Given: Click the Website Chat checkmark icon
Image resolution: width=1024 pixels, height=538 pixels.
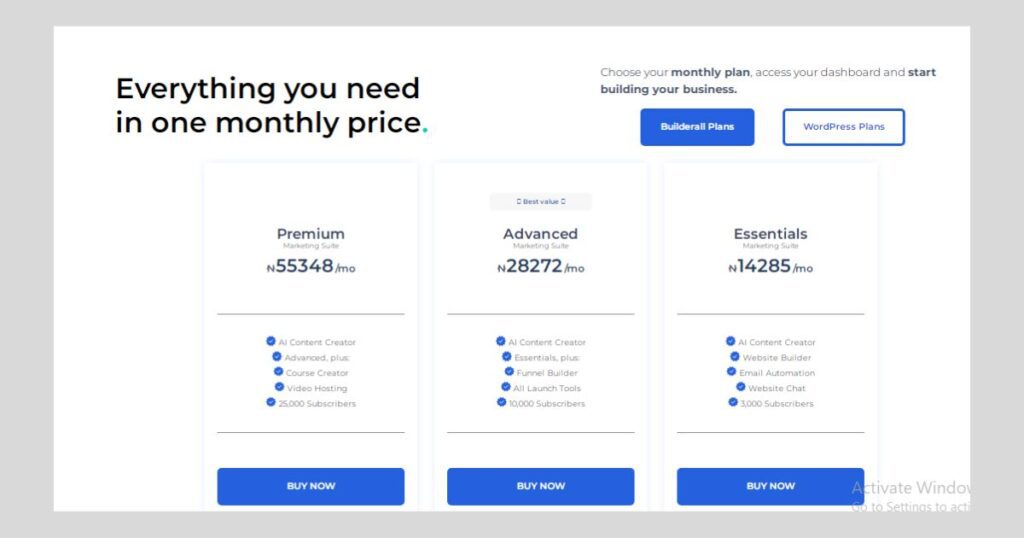Looking at the screenshot, I should (x=741, y=387).
